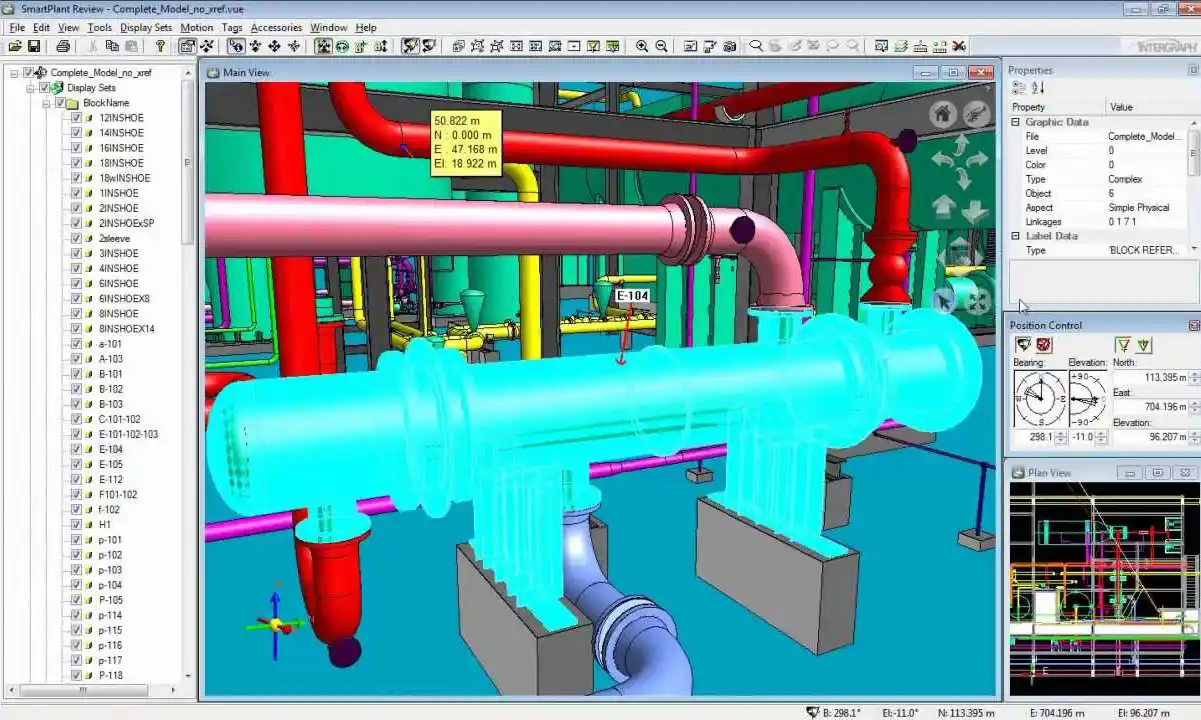This screenshot has height=720, width=1201.
Task: Collapse the Label Data section in Properties
Action: pyautogui.click(x=1014, y=235)
